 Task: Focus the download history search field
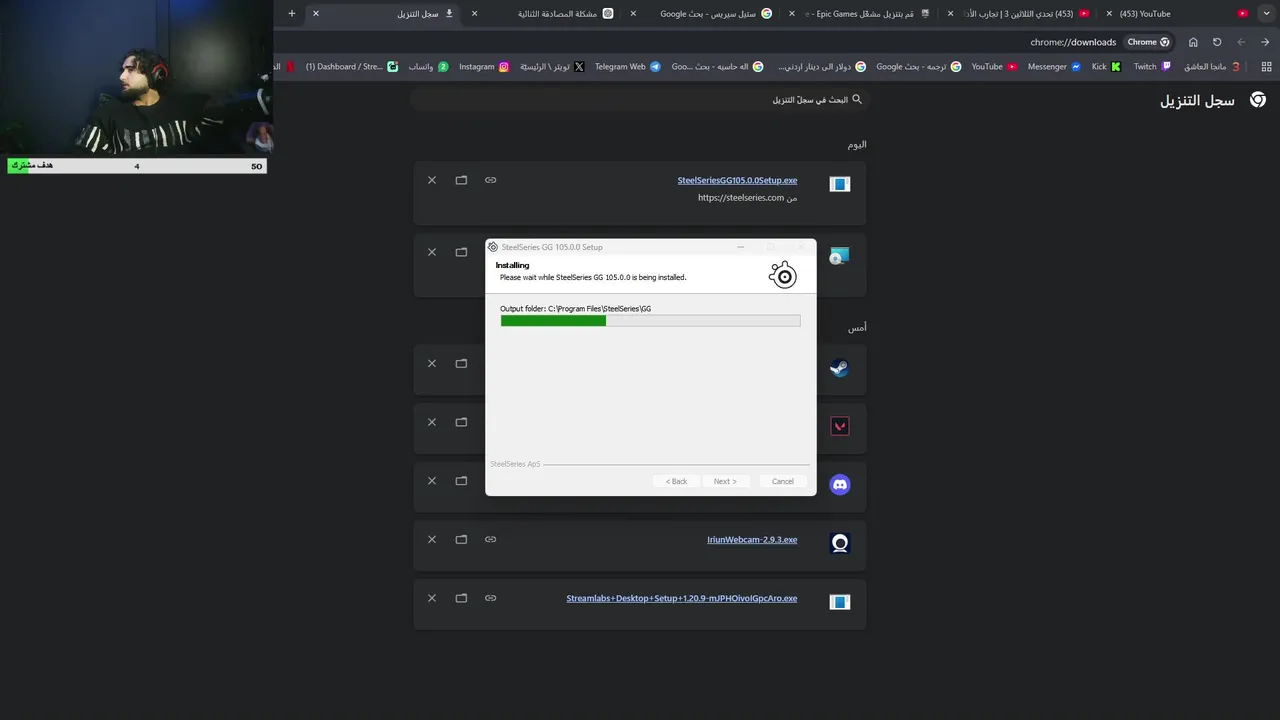click(640, 100)
